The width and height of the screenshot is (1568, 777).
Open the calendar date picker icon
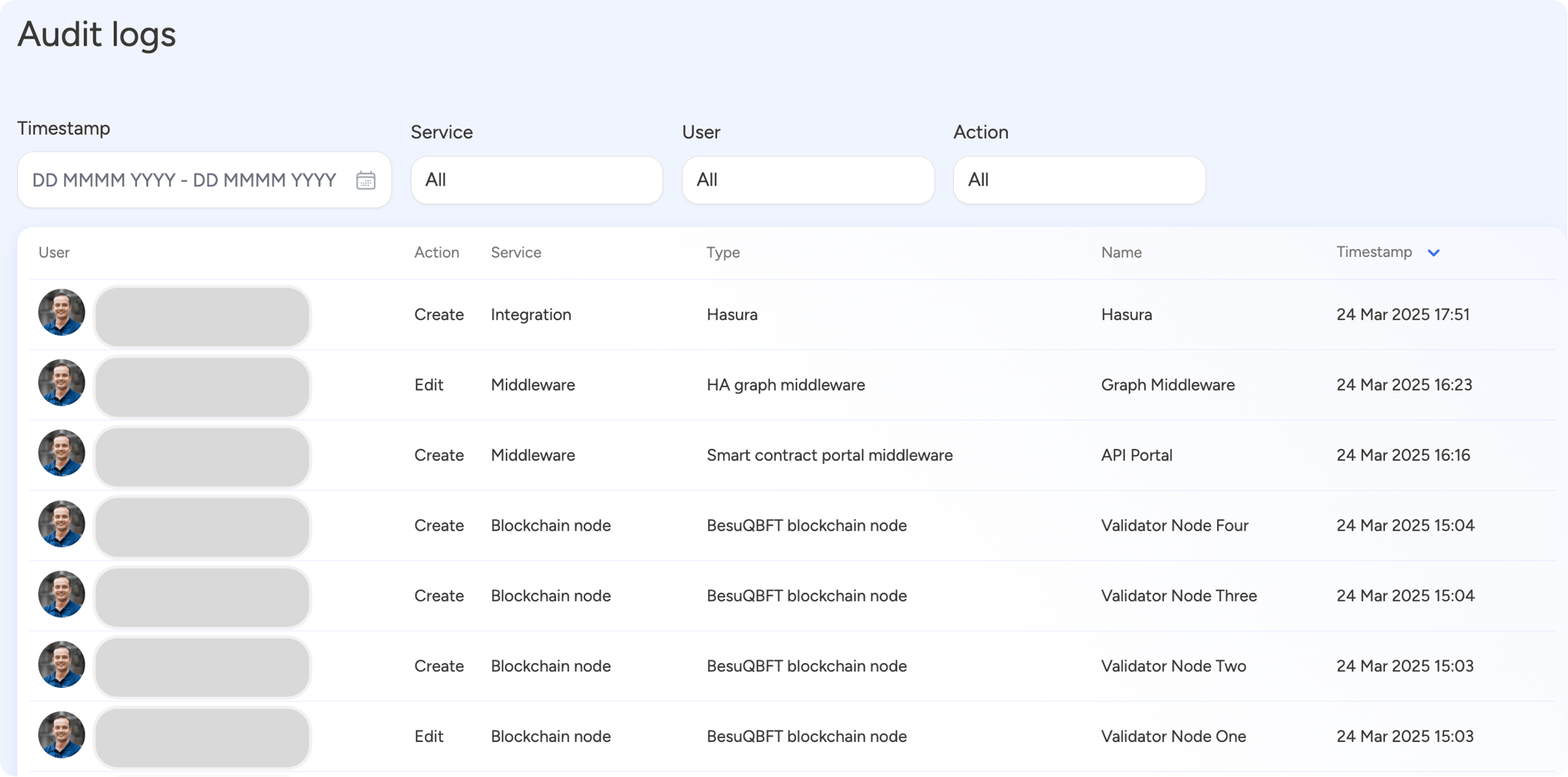365,180
